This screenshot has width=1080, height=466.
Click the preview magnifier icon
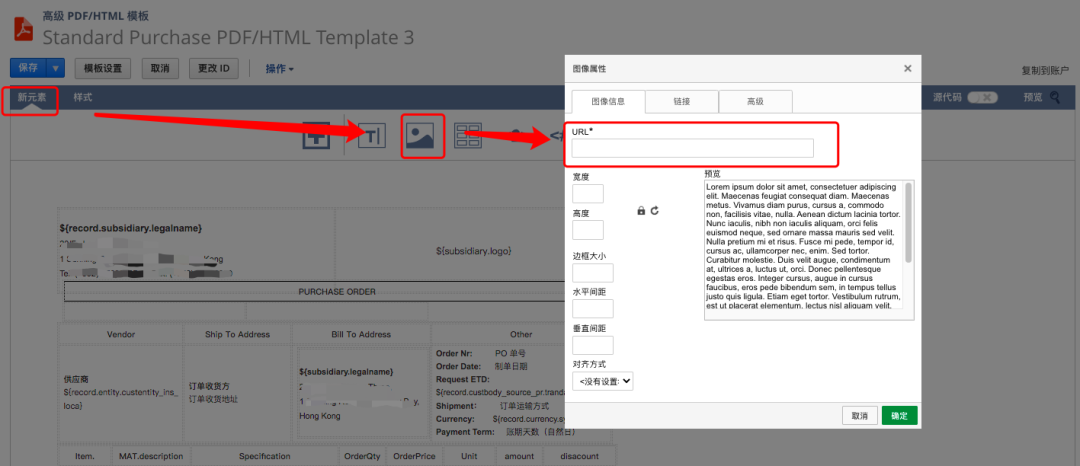[x=1055, y=98]
